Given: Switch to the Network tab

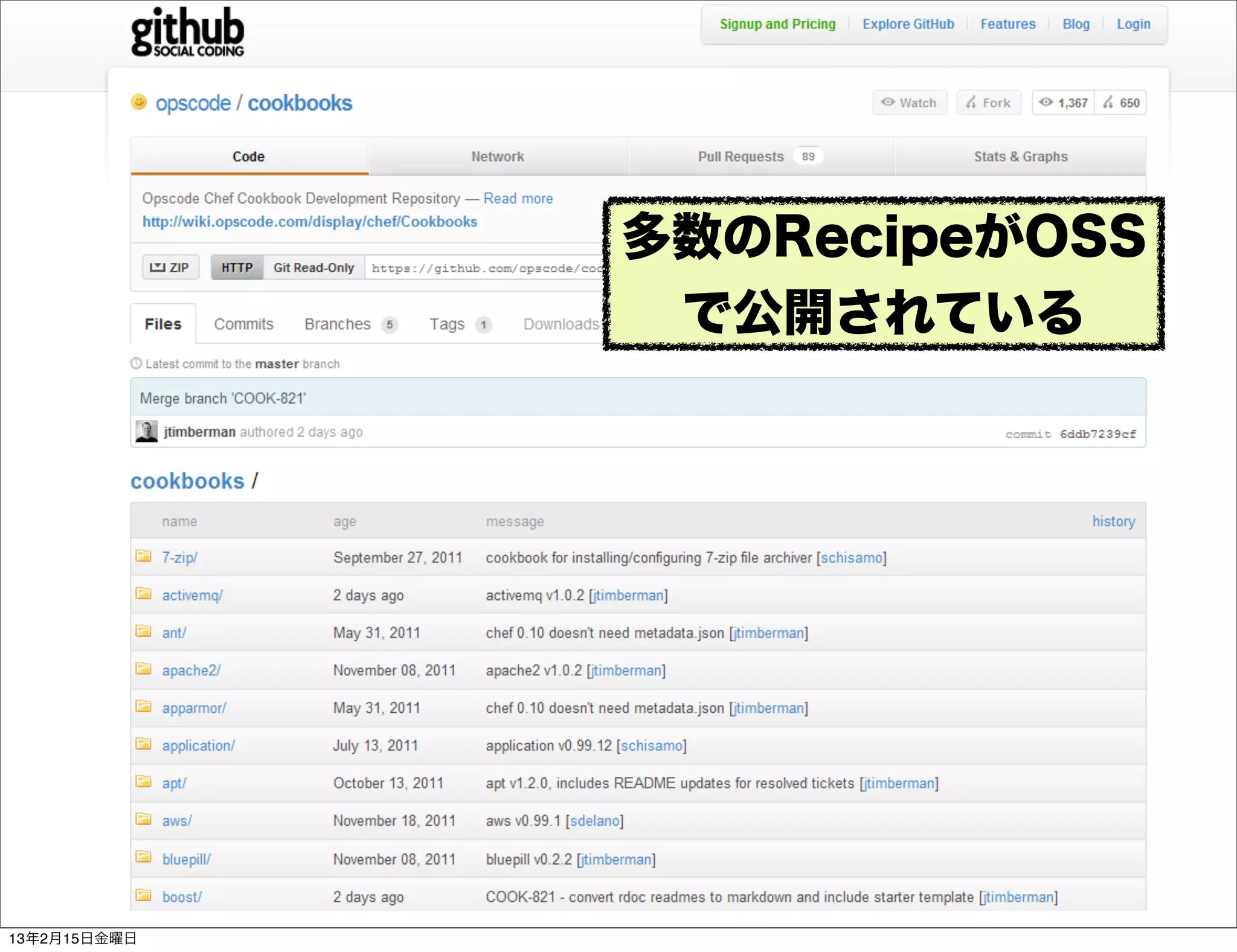Looking at the screenshot, I should [498, 156].
